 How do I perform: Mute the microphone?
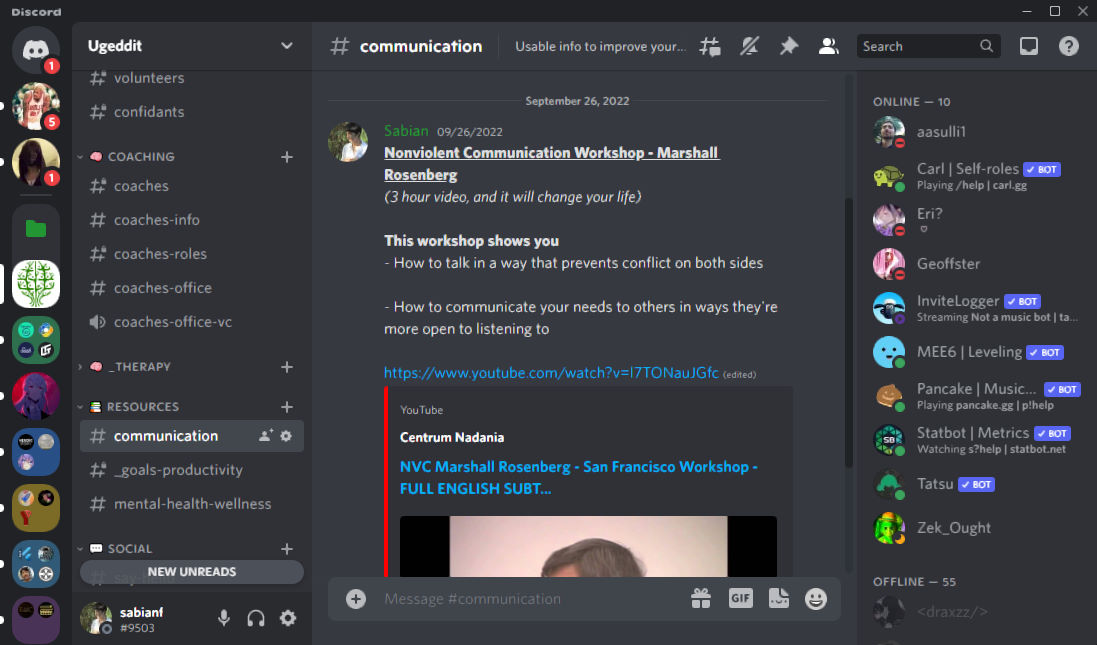point(224,618)
